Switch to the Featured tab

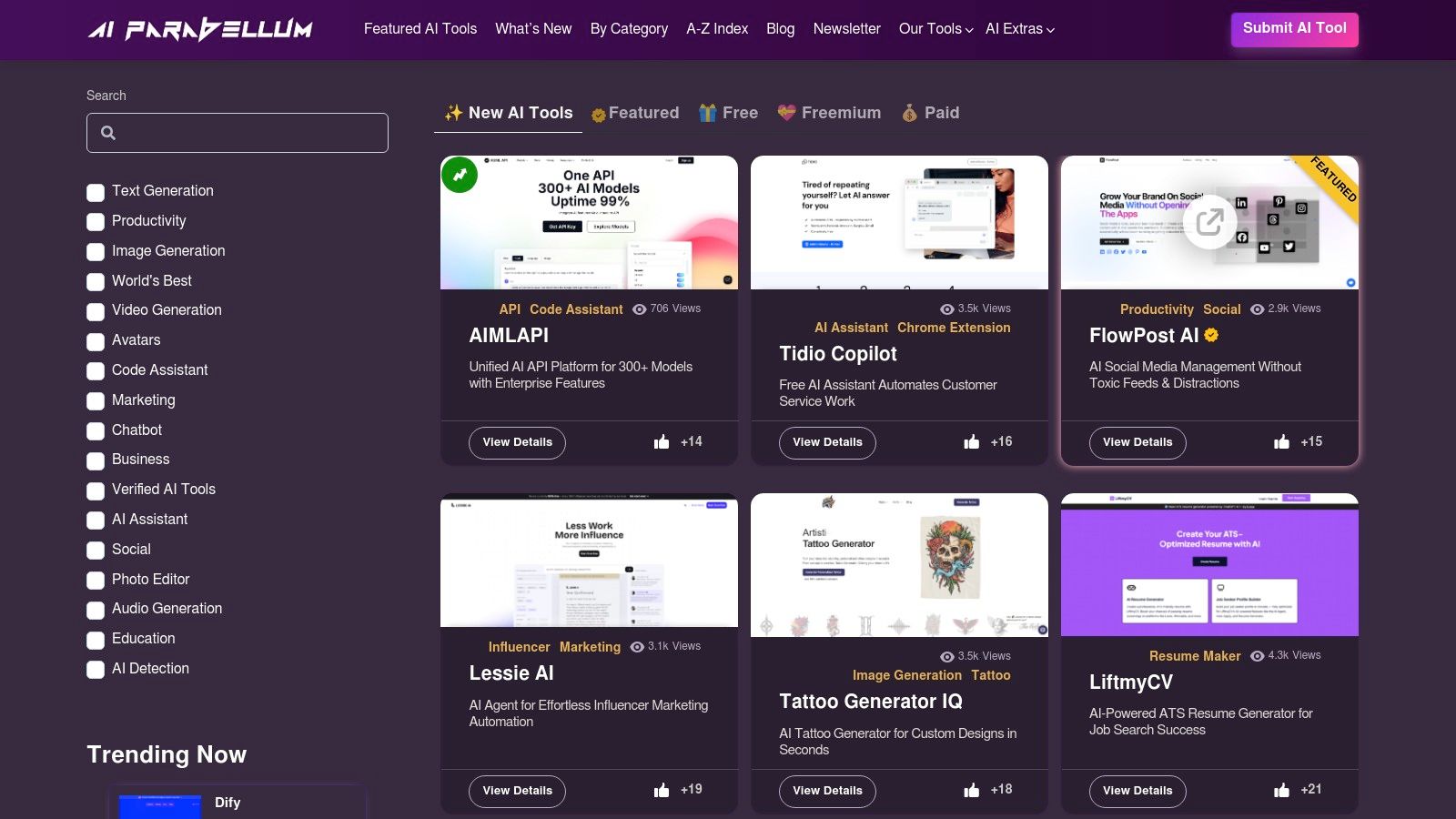(635, 113)
